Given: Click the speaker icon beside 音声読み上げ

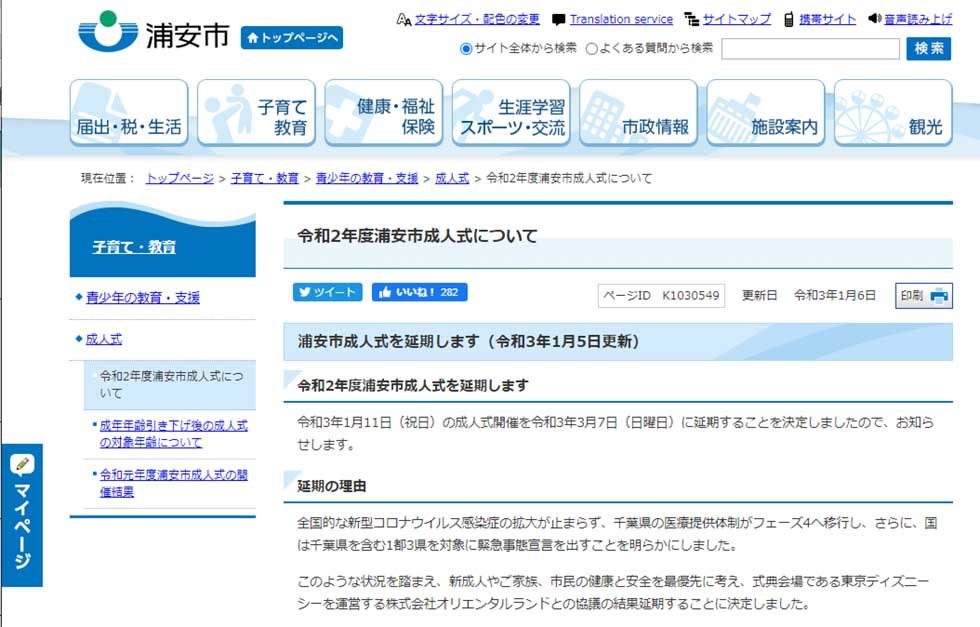Looking at the screenshot, I should 874,19.
